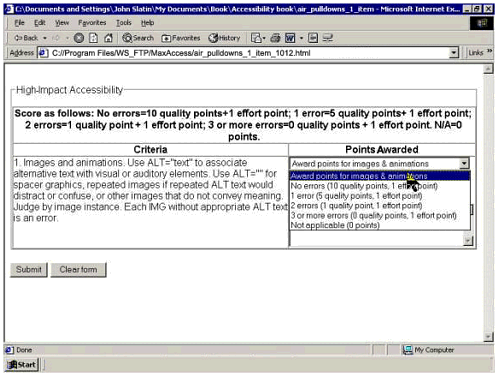This screenshot has width=499, height=376.
Task: Stop page loading with Stop icon
Action: (x=79, y=38)
